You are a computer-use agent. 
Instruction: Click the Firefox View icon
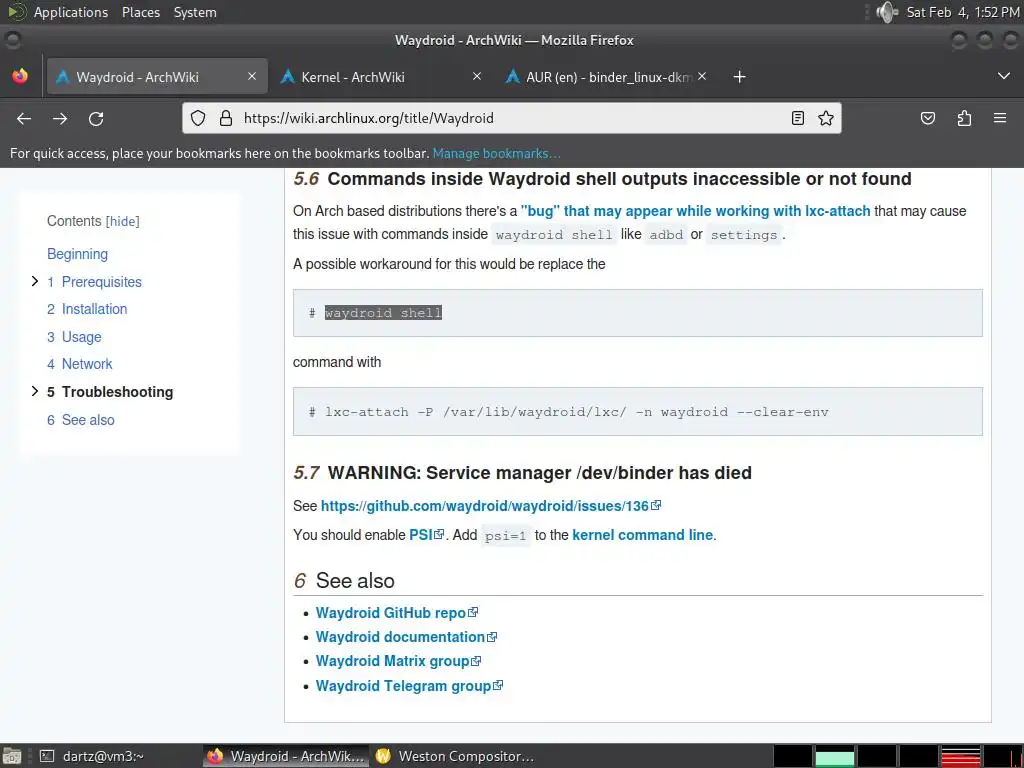click(x=20, y=76)
